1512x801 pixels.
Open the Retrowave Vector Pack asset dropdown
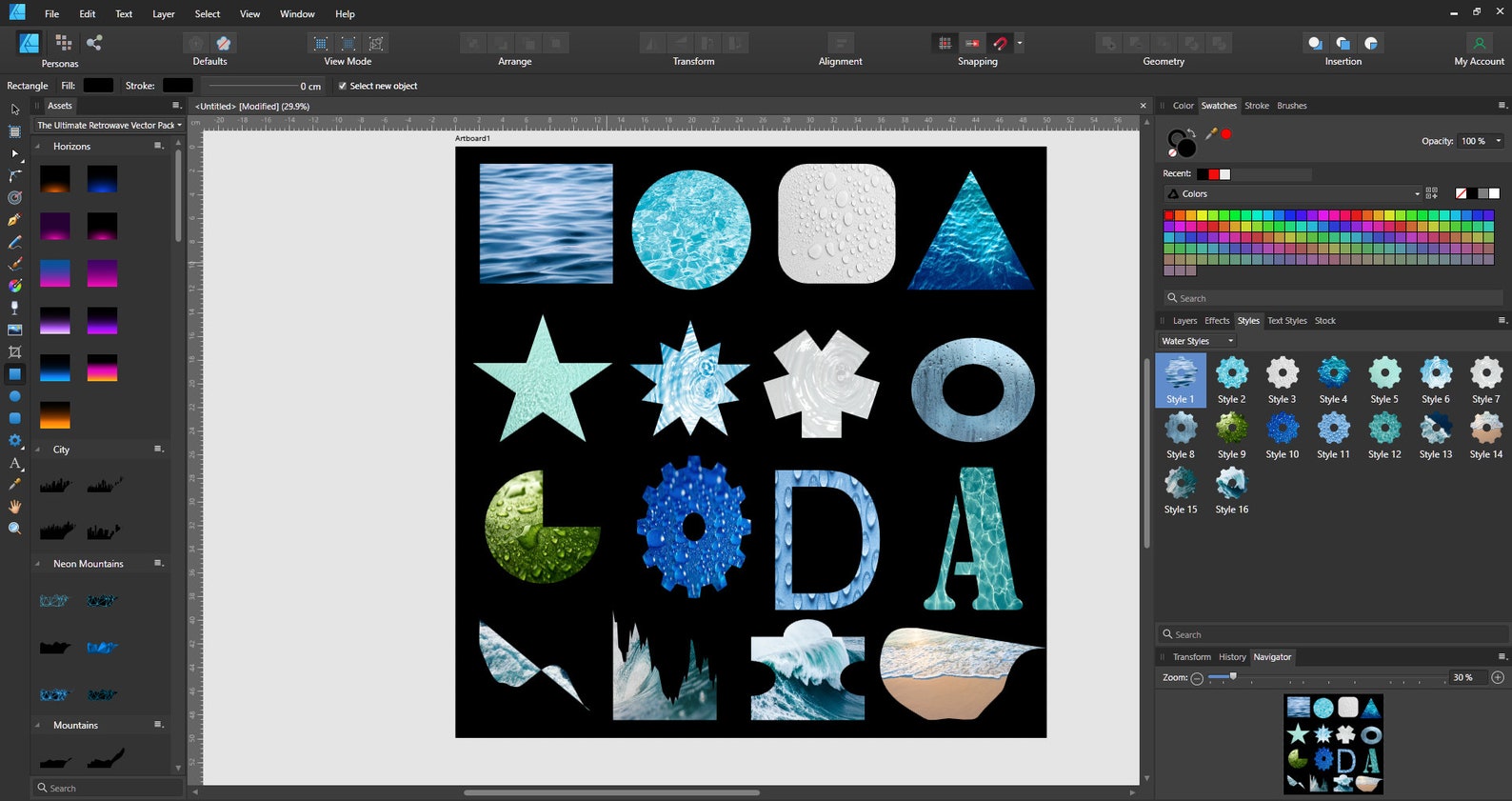[109, 125]
